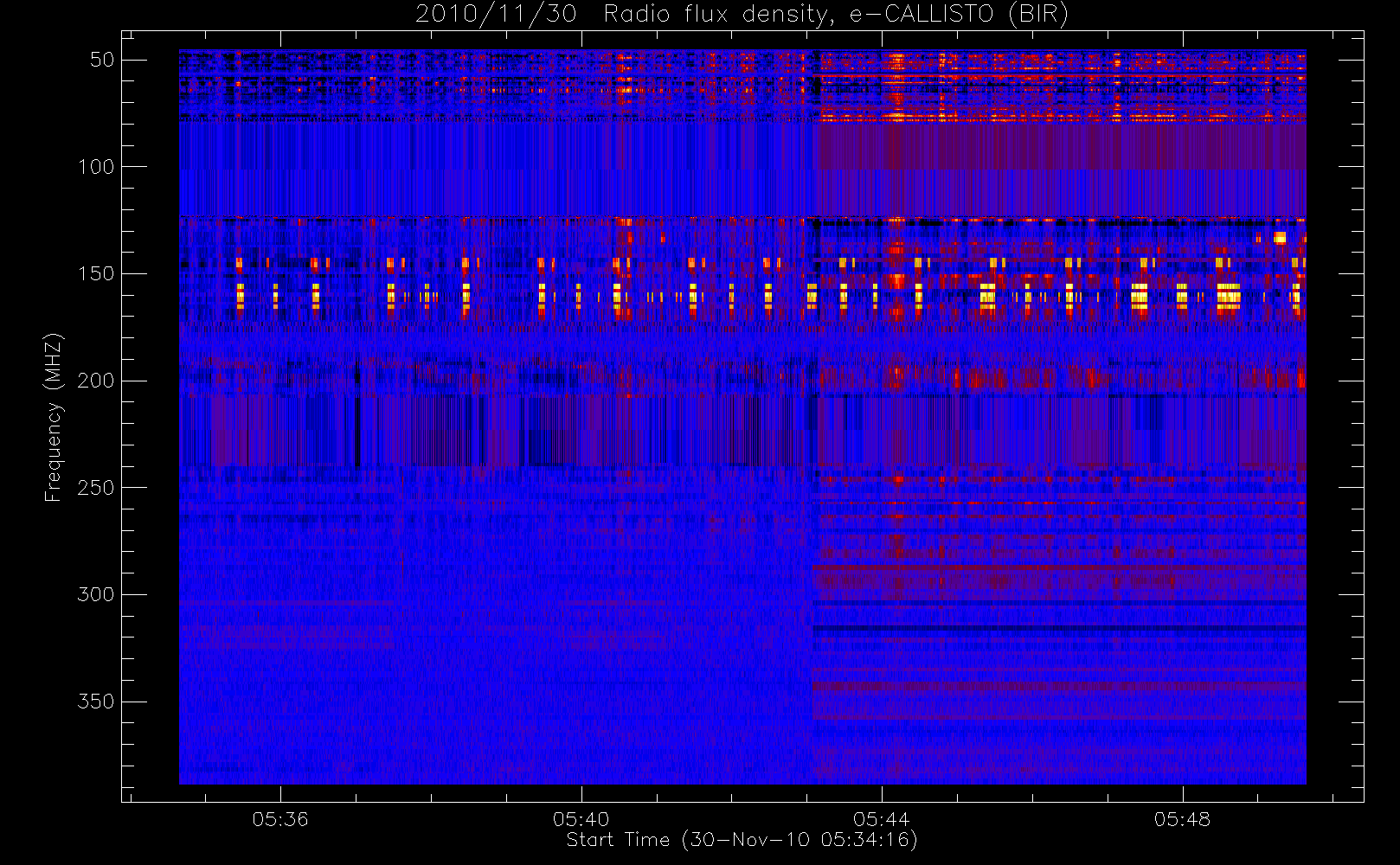Click the plot title 'Radio flux density, e-CALLISTO (BIR)'
Screen dimensions: 1400x865
click(836, 15)
